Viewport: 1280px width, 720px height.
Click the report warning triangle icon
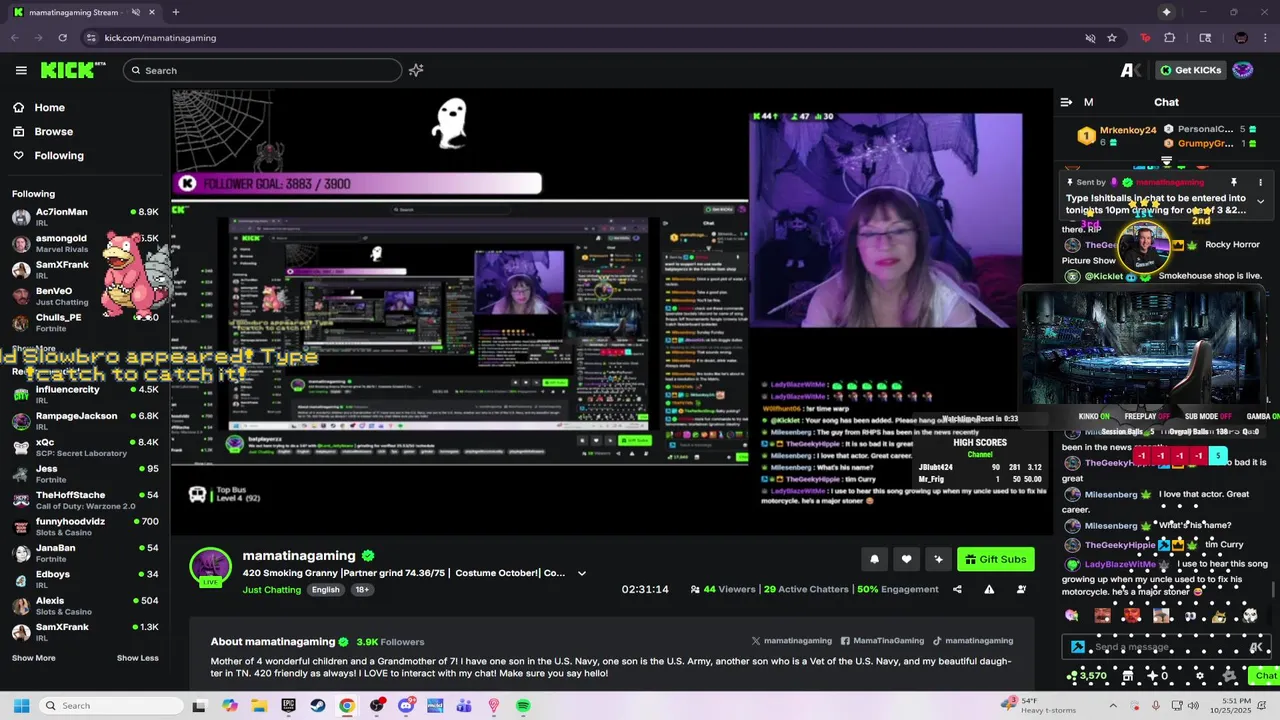coord(989,589)
